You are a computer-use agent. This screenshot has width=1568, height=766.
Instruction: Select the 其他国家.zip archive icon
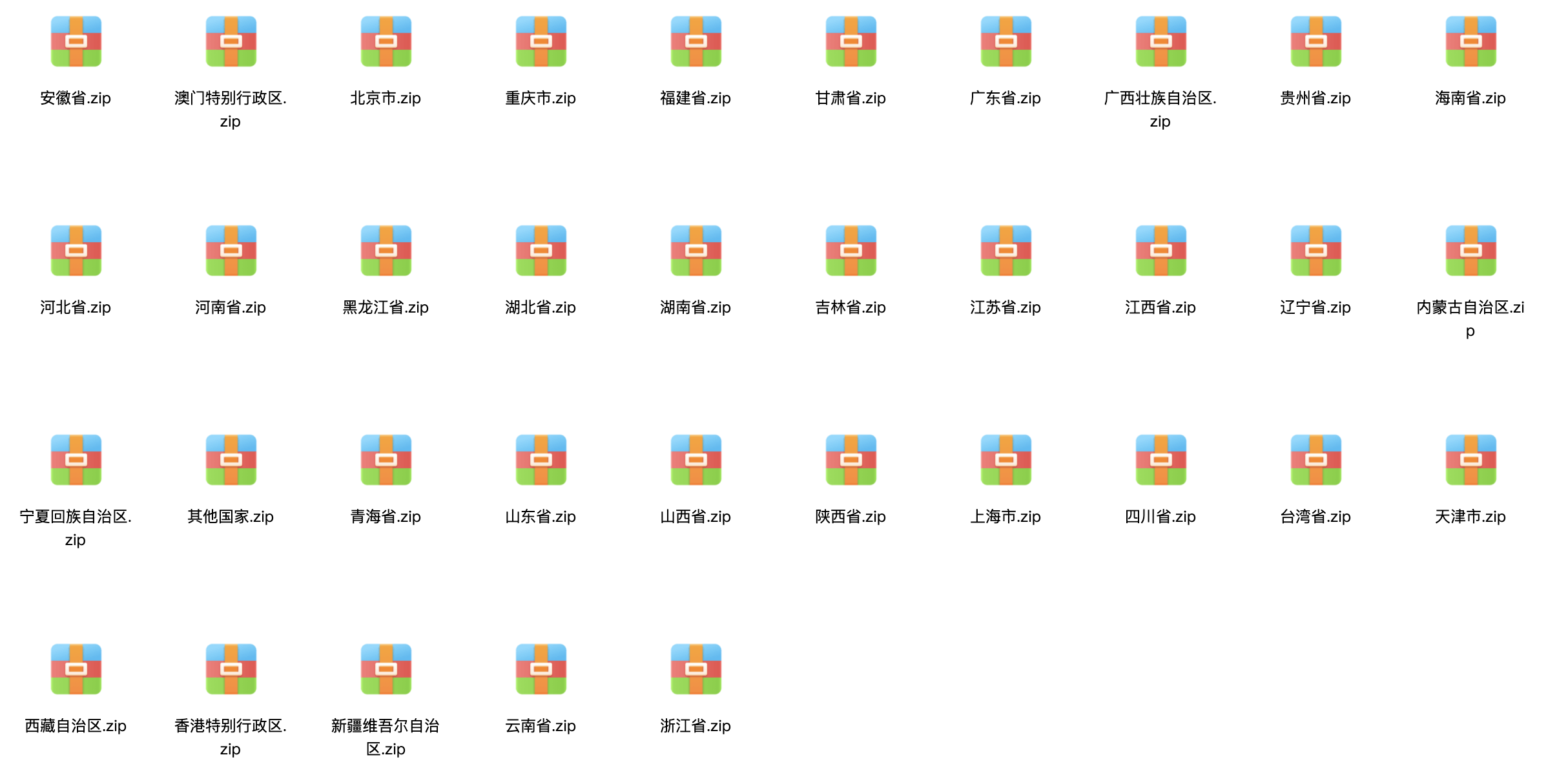tap(231, 460)
